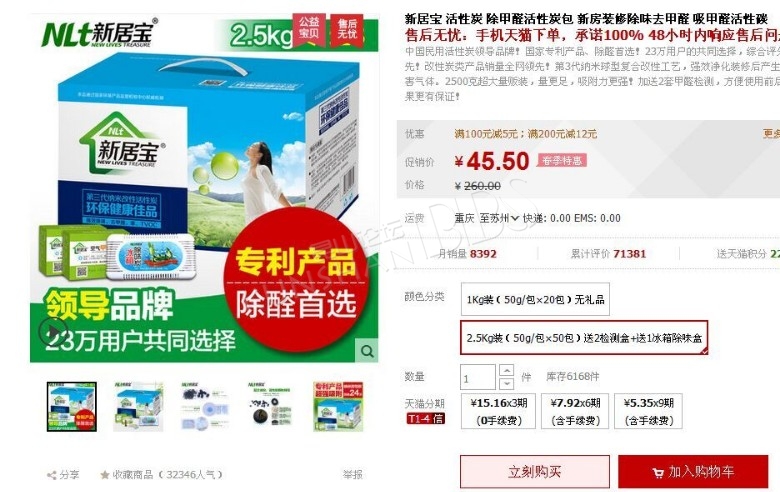This screenshot has height=492, width=780.
Task: Open the 至苏州 shipping destination dropdown
Action: pyautogui.click(x=499, y=218)
